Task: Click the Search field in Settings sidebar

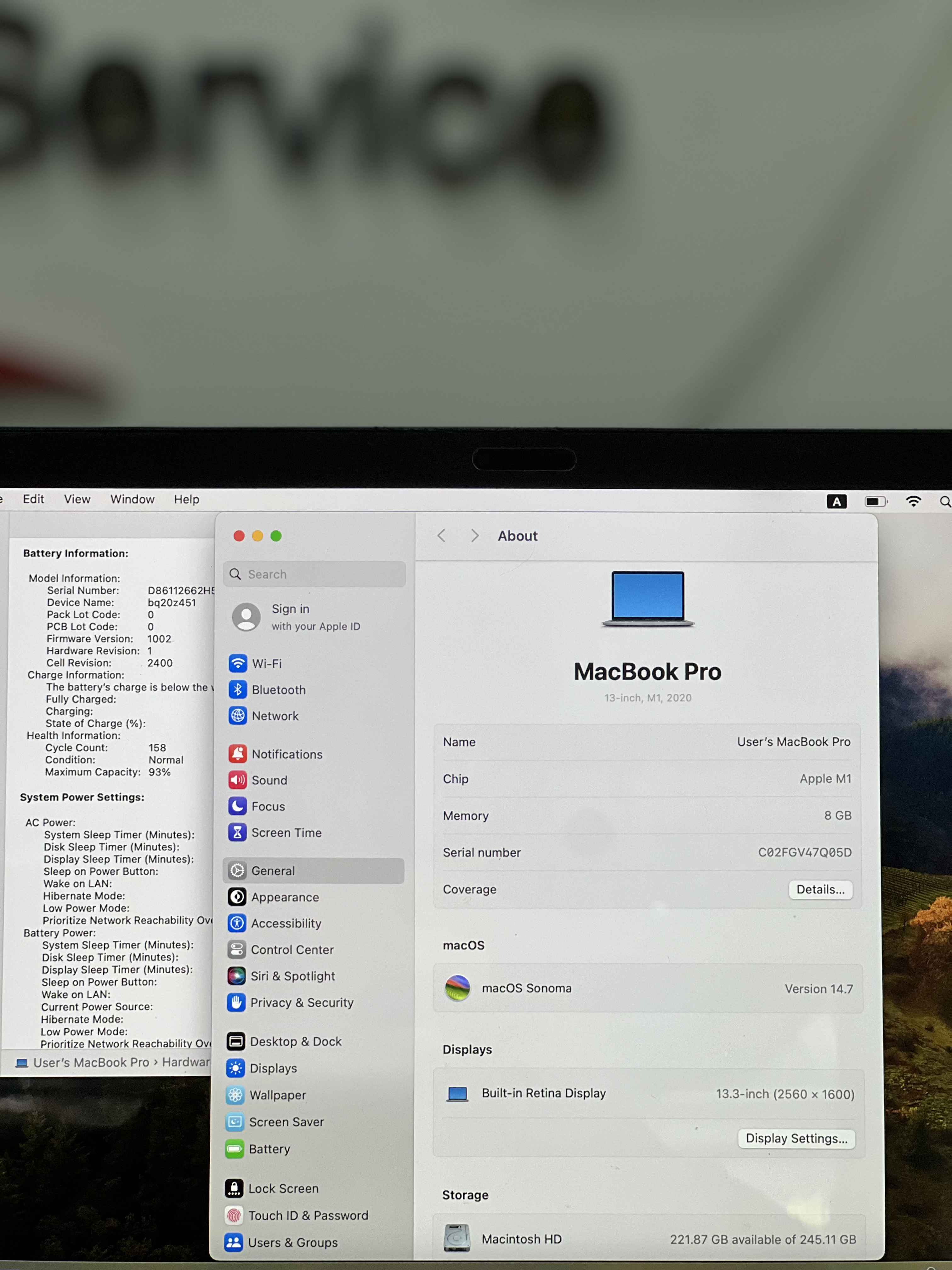Action: pyautogui.click(x=314, y=574)
